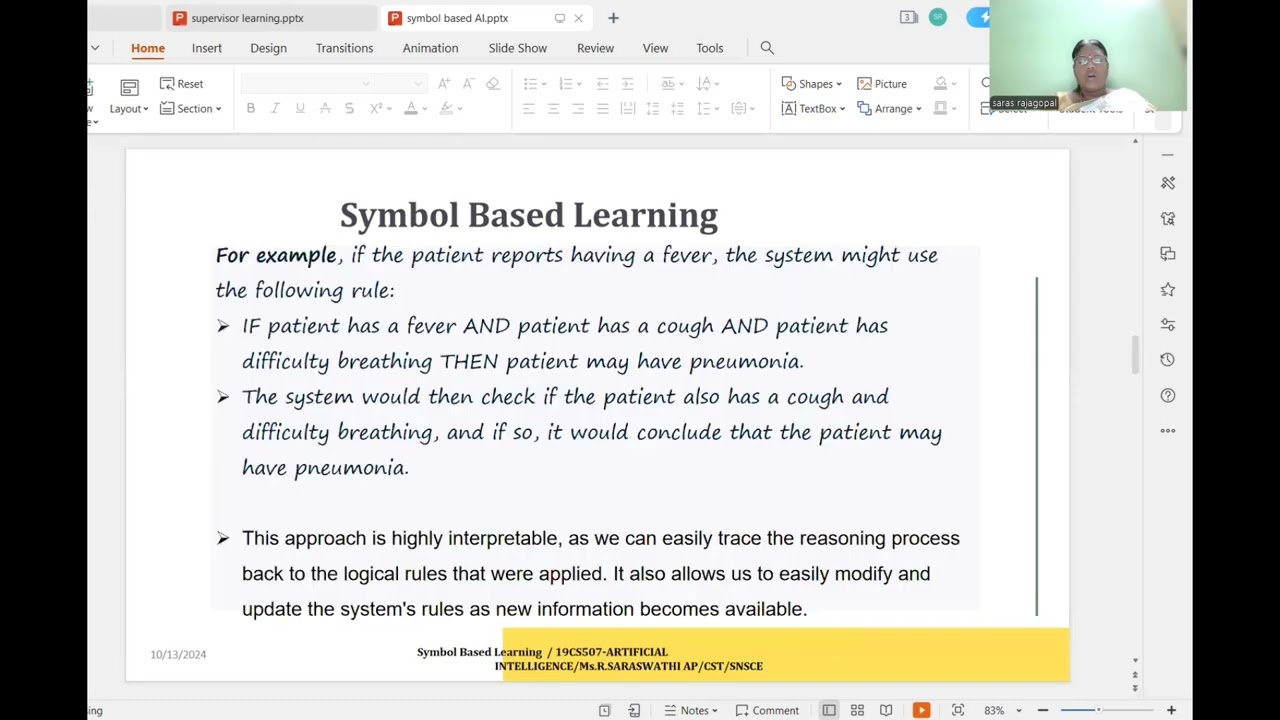Viewport: 1280px width, 720px height.
Task: Select the Slide Show tab
Action: coord(518,48)
